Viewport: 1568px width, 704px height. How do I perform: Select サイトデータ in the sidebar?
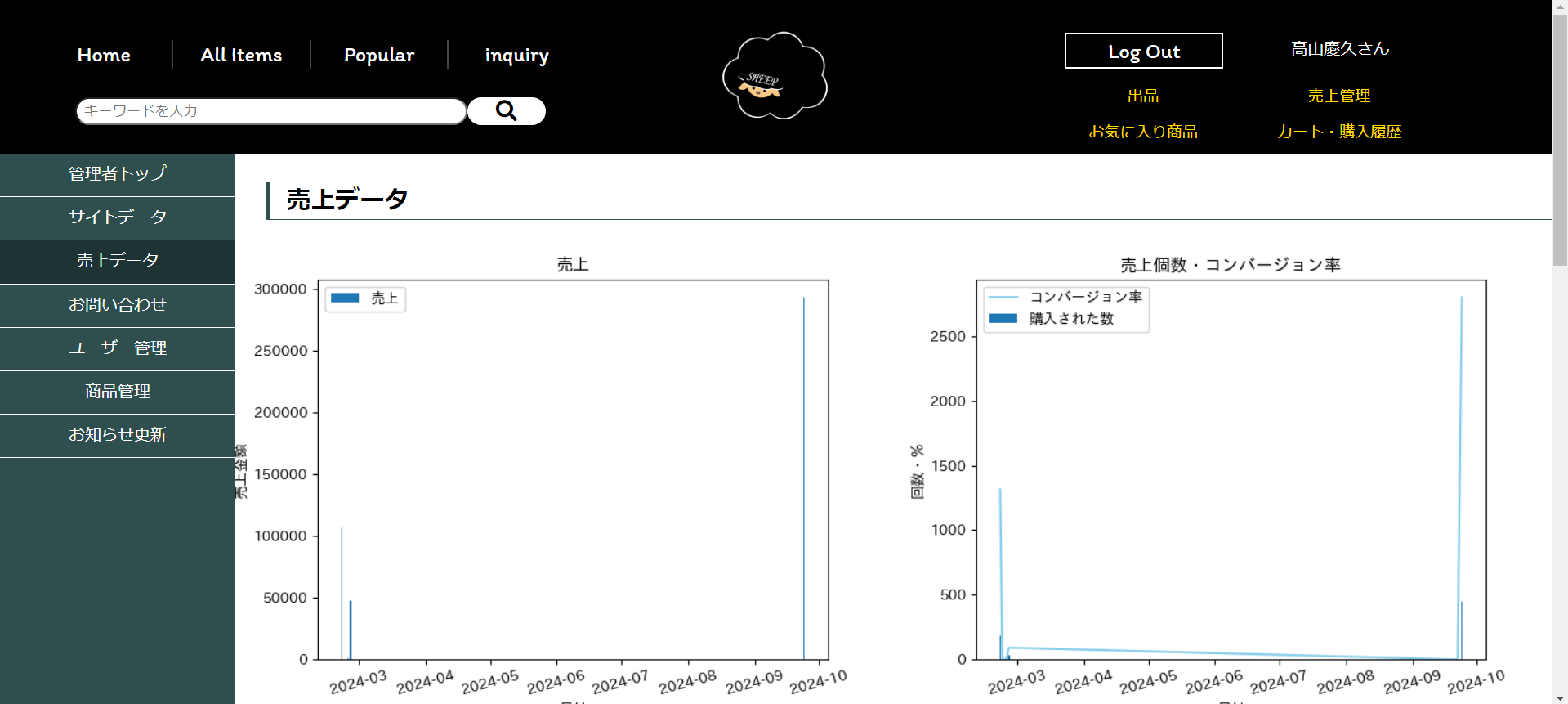[118, 217]
